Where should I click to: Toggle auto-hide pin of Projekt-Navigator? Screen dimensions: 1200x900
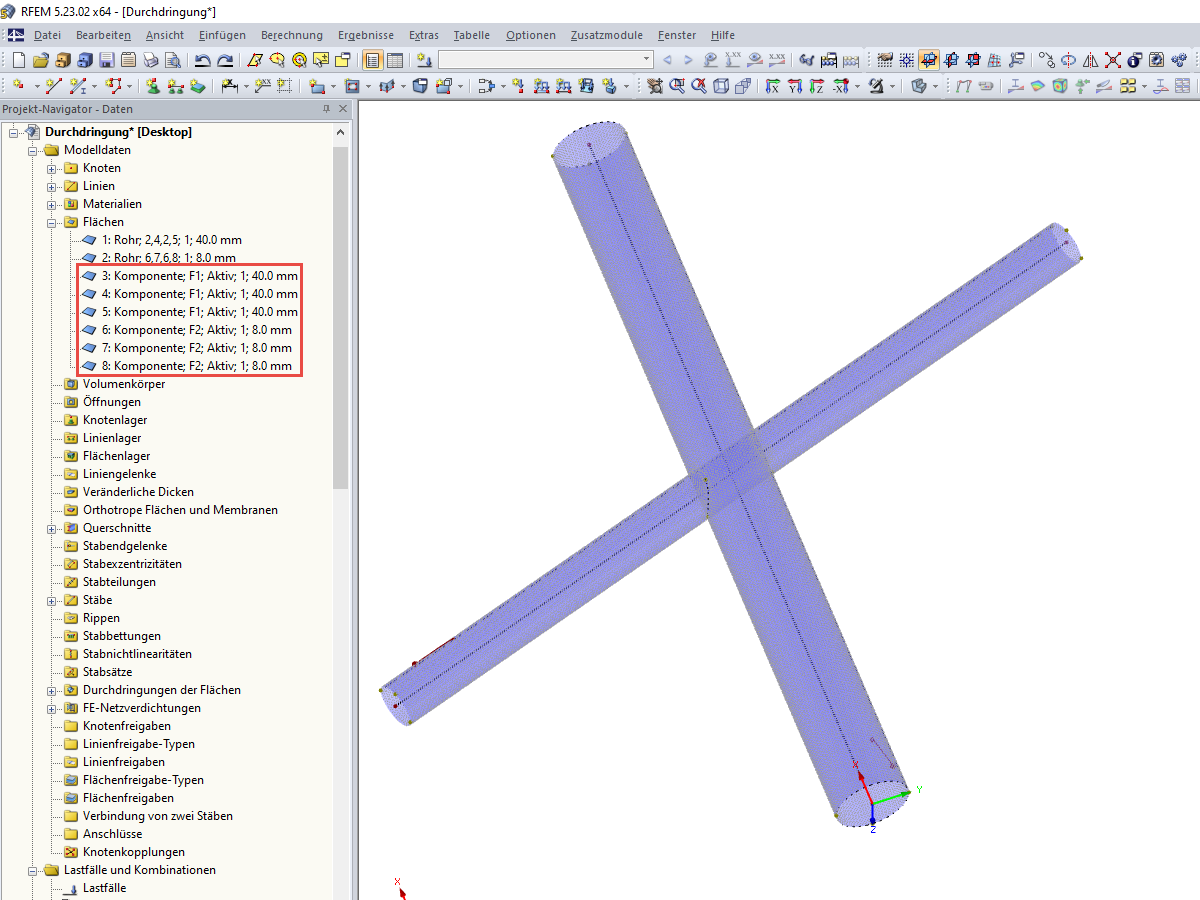(325, 109)
